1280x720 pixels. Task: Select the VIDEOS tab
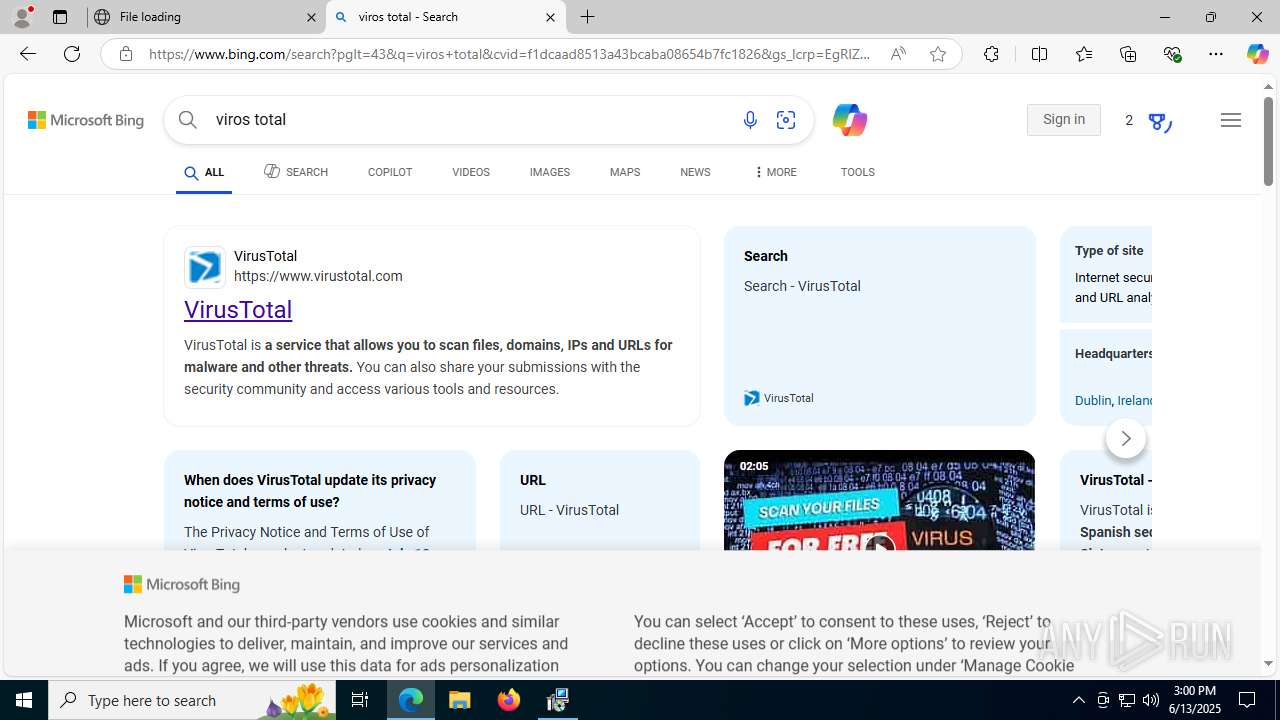[471, 173]
